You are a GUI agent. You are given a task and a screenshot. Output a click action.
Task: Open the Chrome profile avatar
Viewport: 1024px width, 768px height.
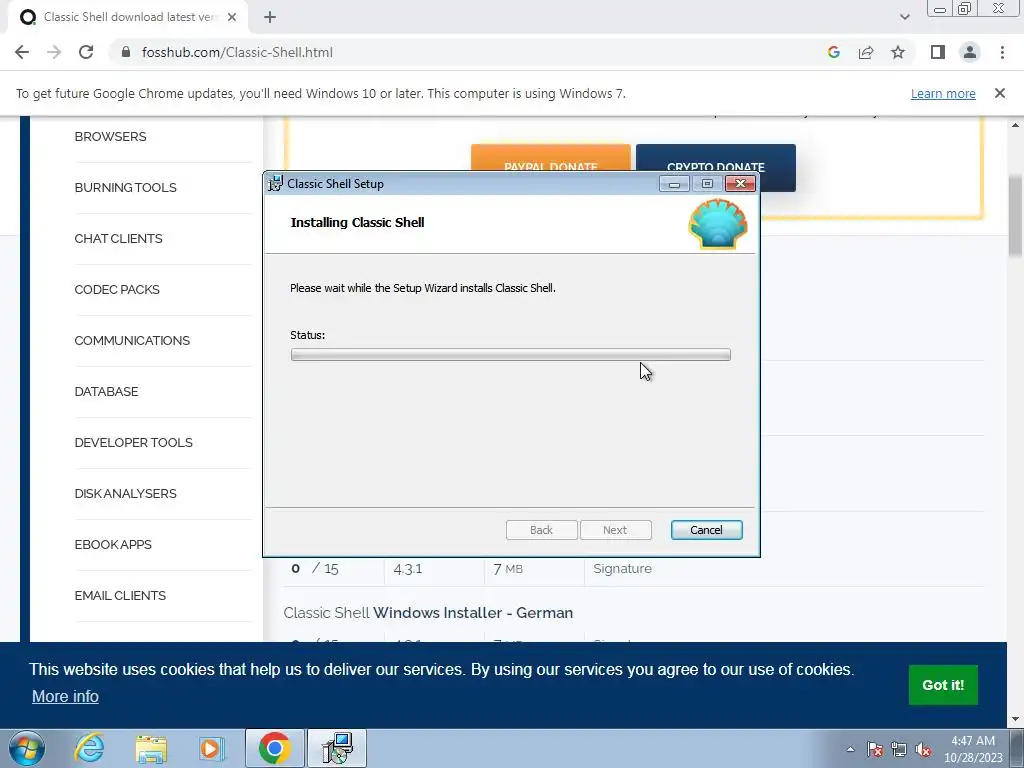pyautogui.click(x=970, y=52)
